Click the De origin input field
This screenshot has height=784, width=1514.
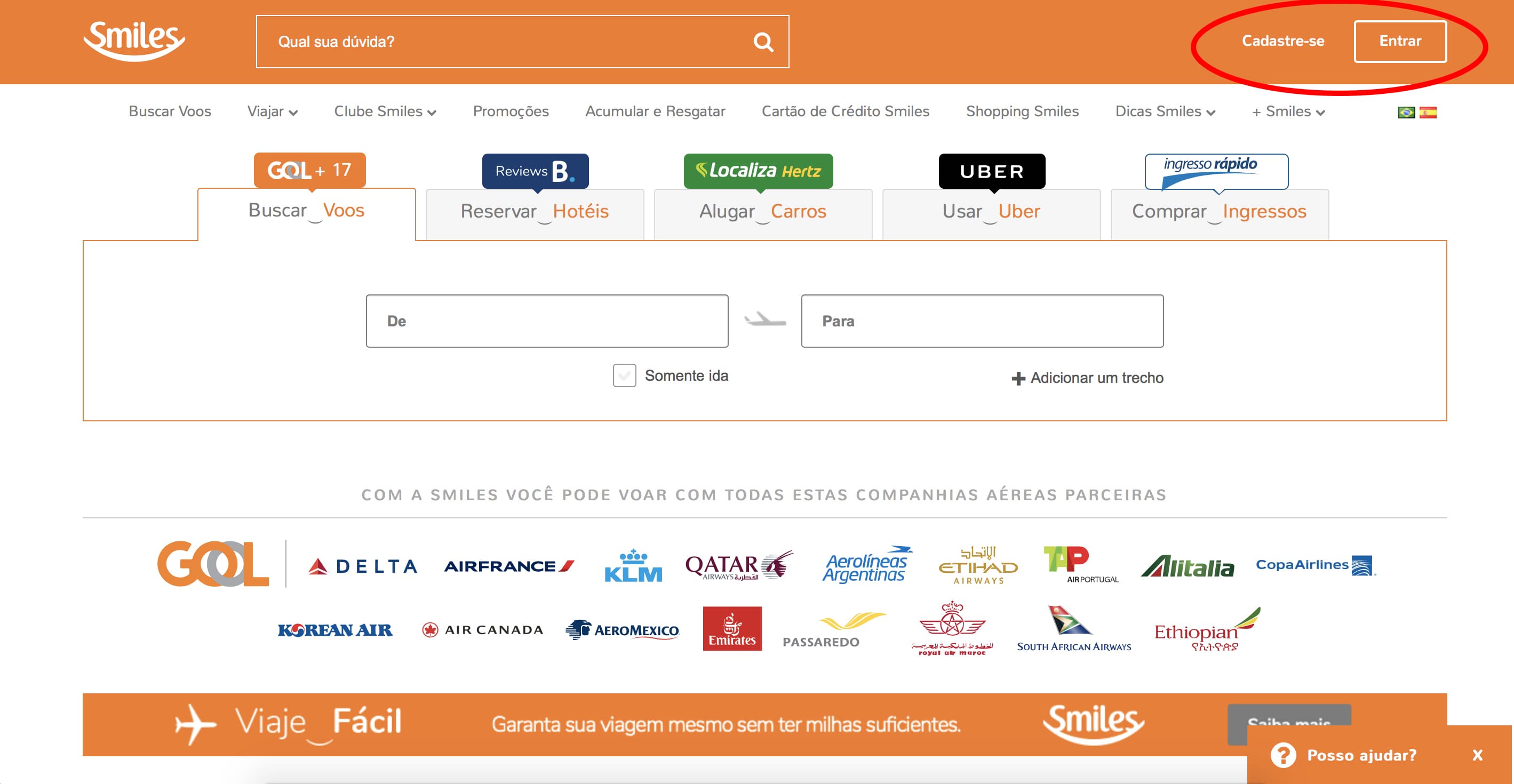click(547, 321)
